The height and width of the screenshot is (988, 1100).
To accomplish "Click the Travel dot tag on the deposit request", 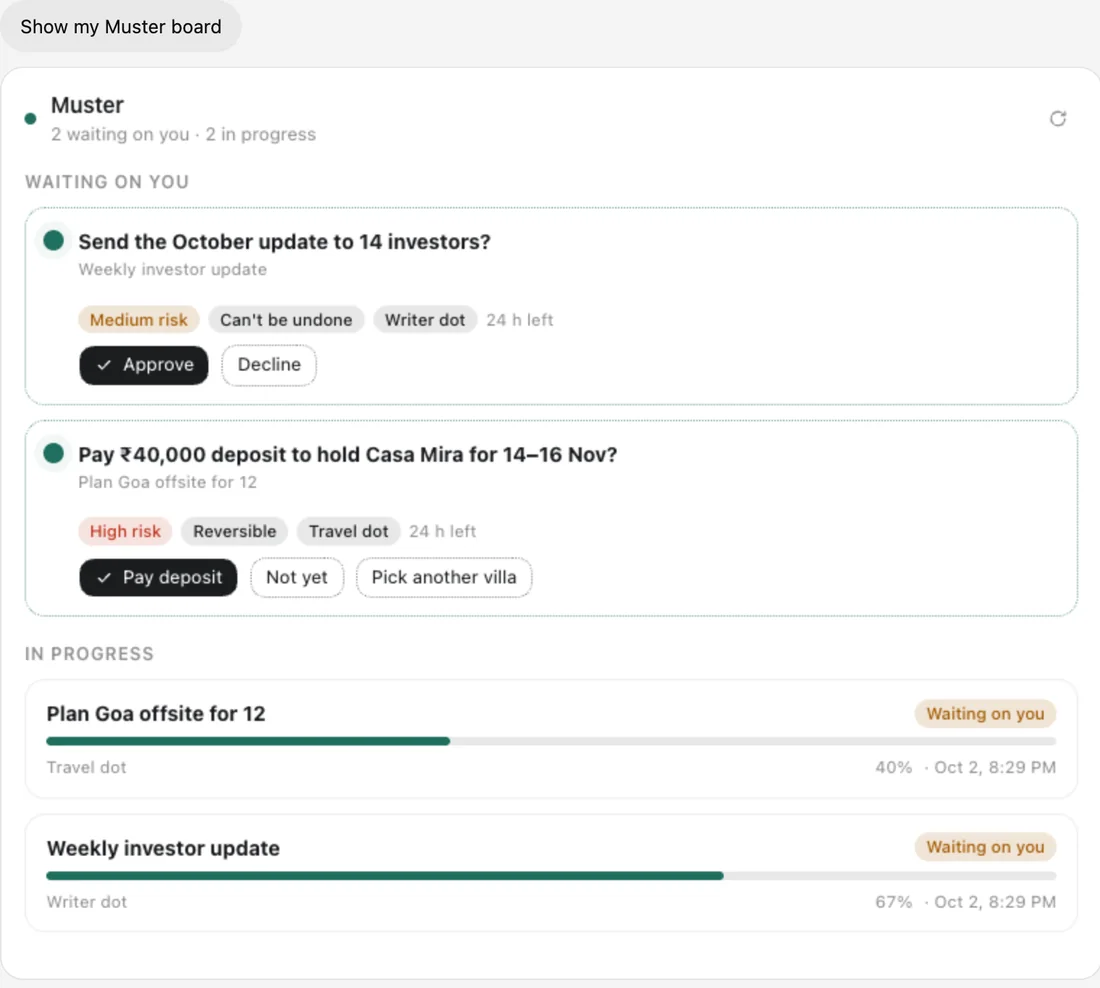I will pos(348,531).
